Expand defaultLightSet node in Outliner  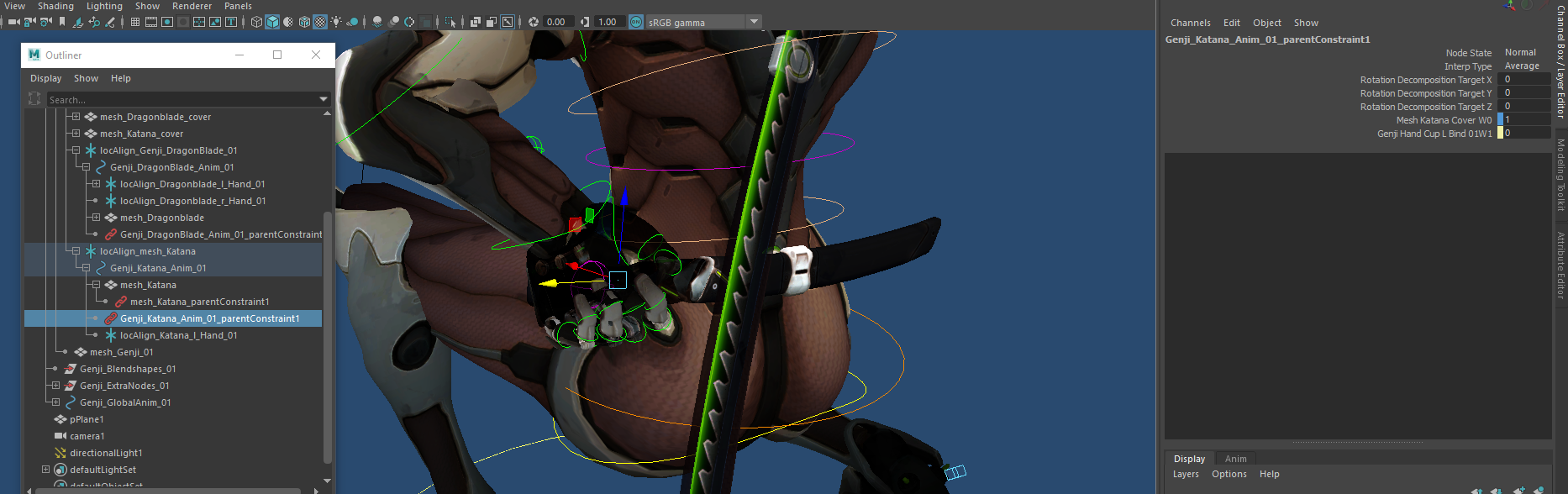point(45,470)
